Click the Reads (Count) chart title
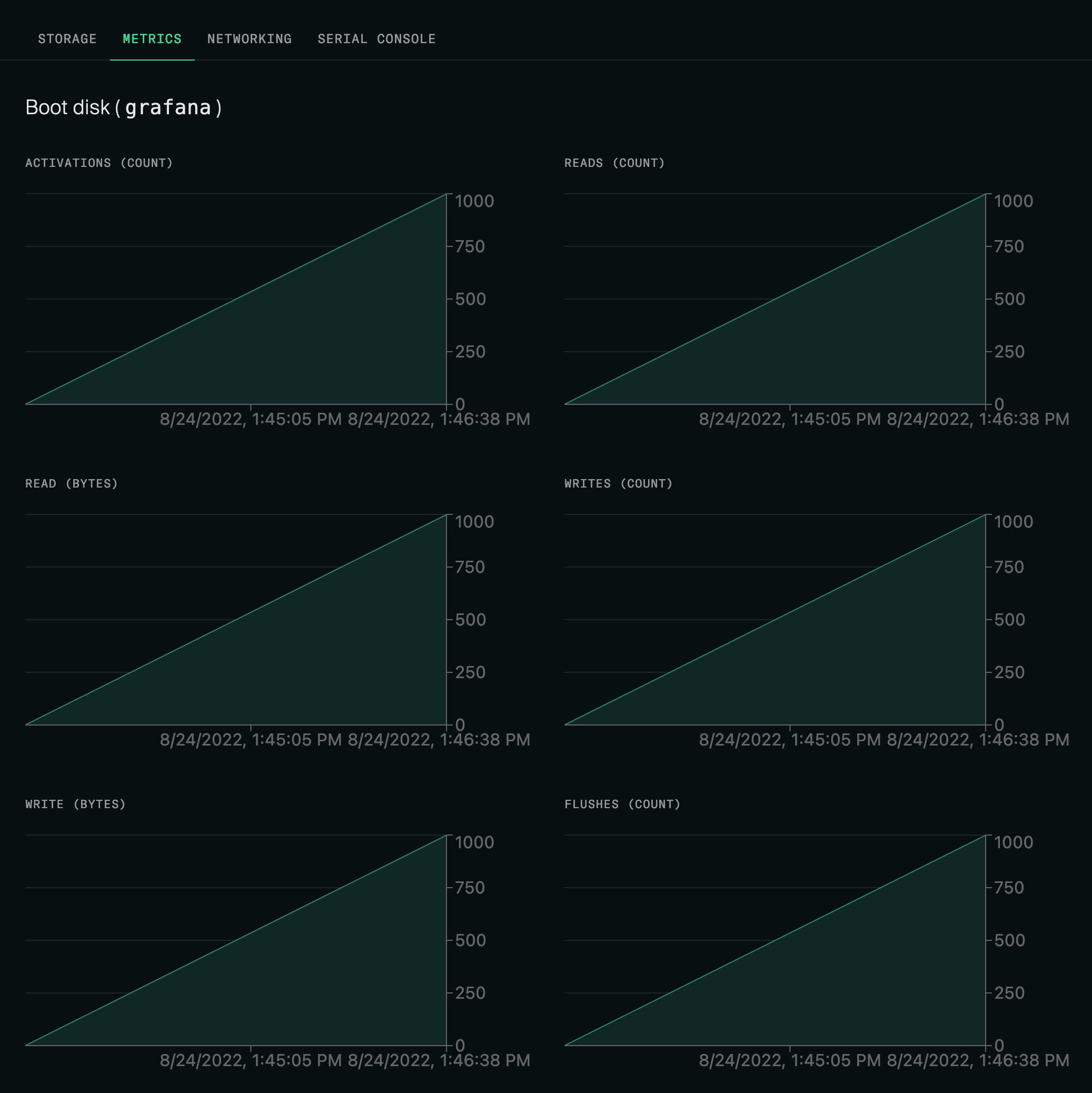The height and width of the screenshot is (1093, 1092). point(614,163)
